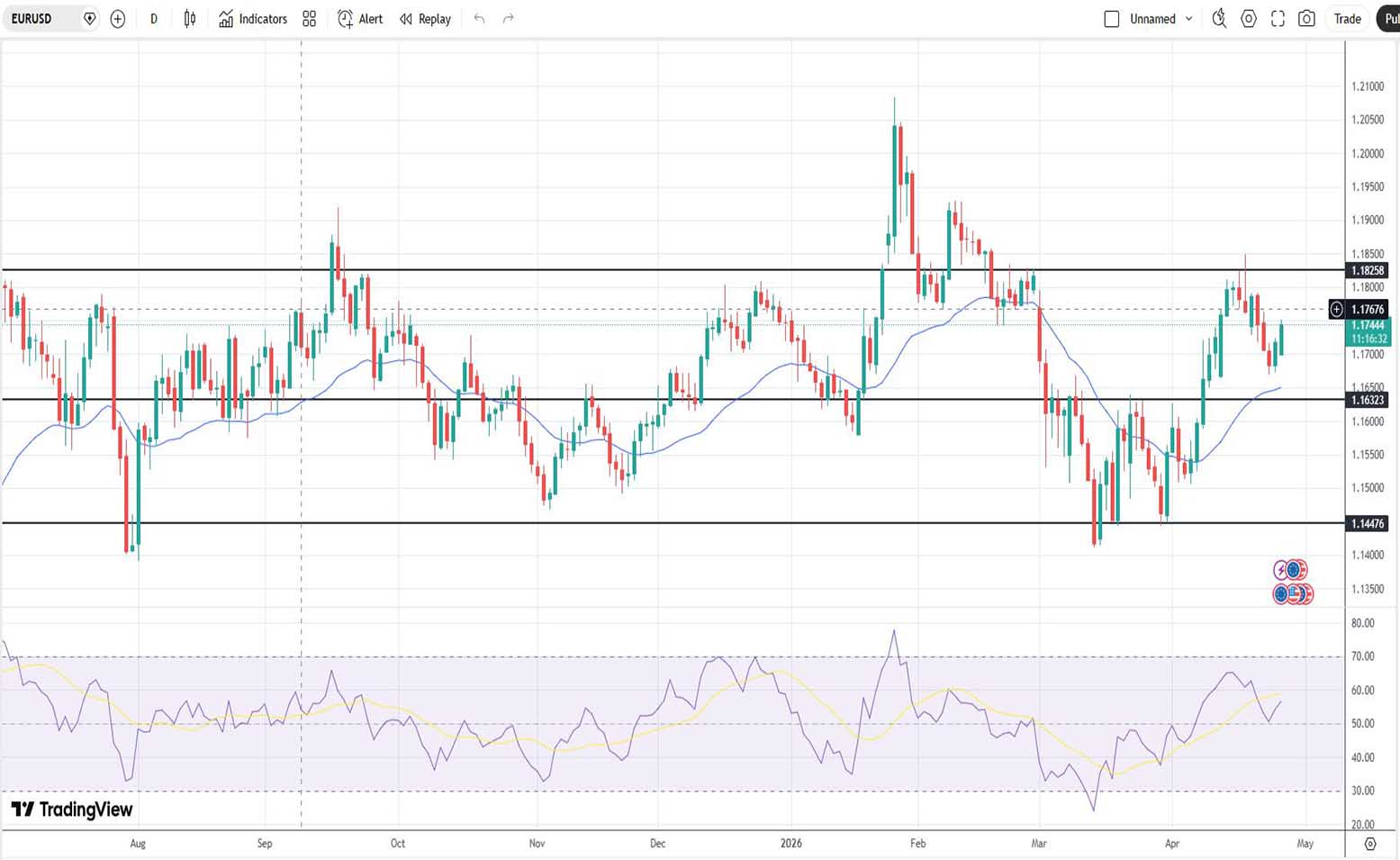Create a new Alert
The image size is (1400, 860).
[x=360, y=19]
